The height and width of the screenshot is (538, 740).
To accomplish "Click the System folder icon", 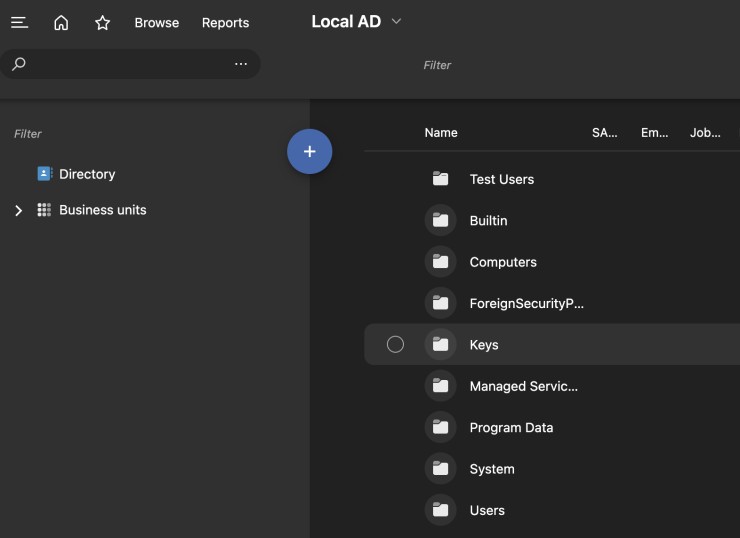I will click(x=440, y=468).
